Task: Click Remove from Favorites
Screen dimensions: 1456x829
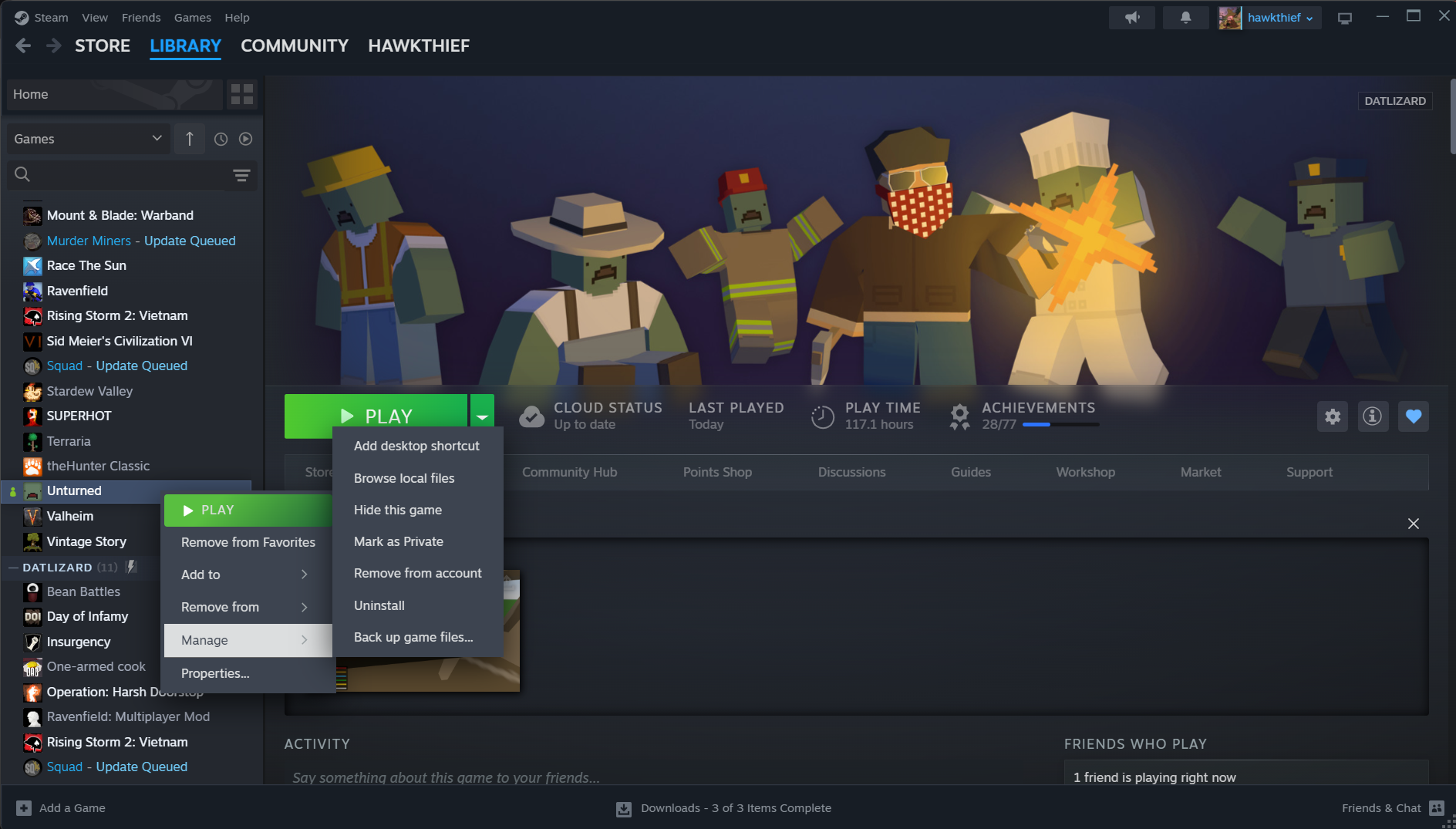Action: click(248, 542)
